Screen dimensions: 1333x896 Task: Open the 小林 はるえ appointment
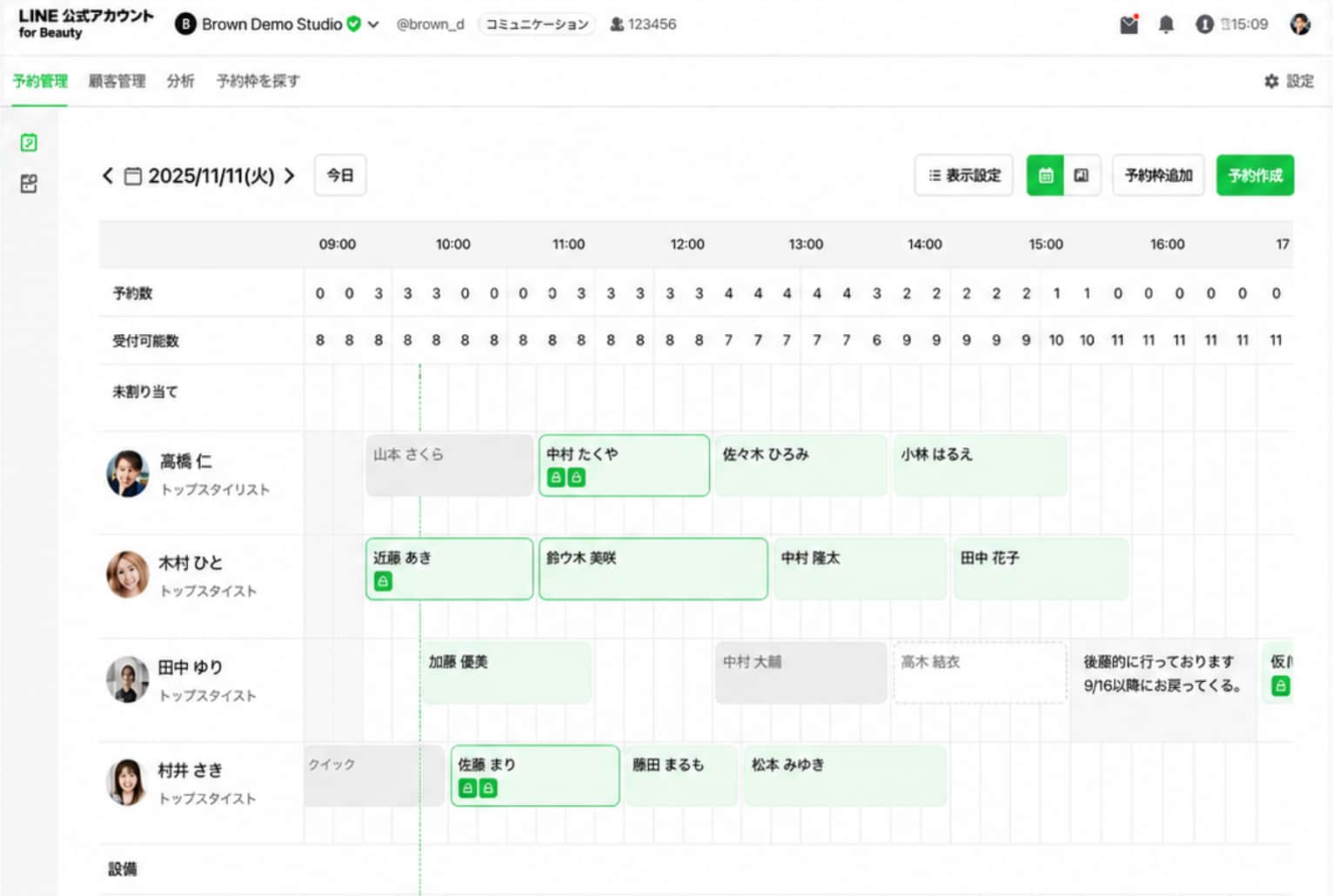tap(980, 465)
